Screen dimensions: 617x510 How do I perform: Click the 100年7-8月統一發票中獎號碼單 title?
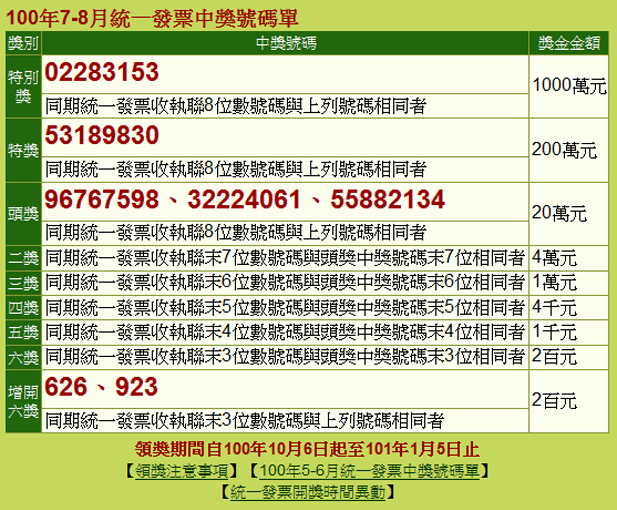pyautogui.click(x=152, y=18)
